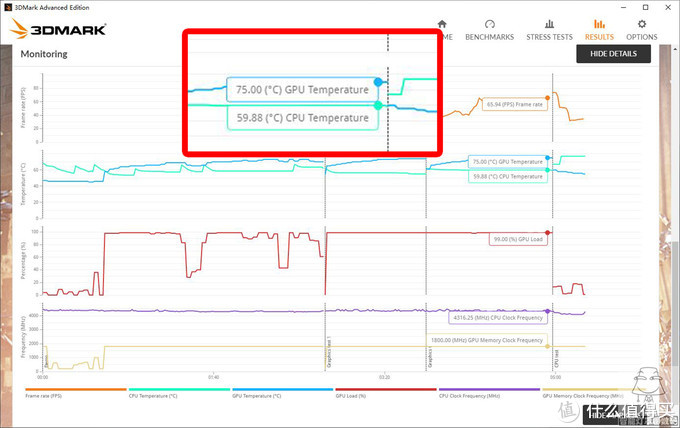Click the purple CPU Clock Frequency legend bar
Image resolution: width=680 pixels, height=428 pixels.
(x=489, y=389)
